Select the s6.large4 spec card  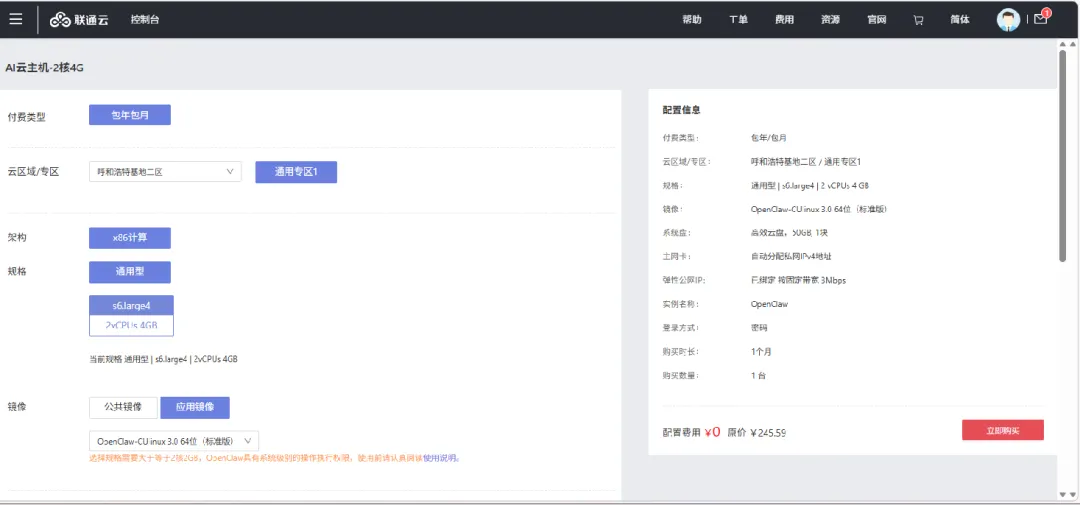(x=132, y=316)
